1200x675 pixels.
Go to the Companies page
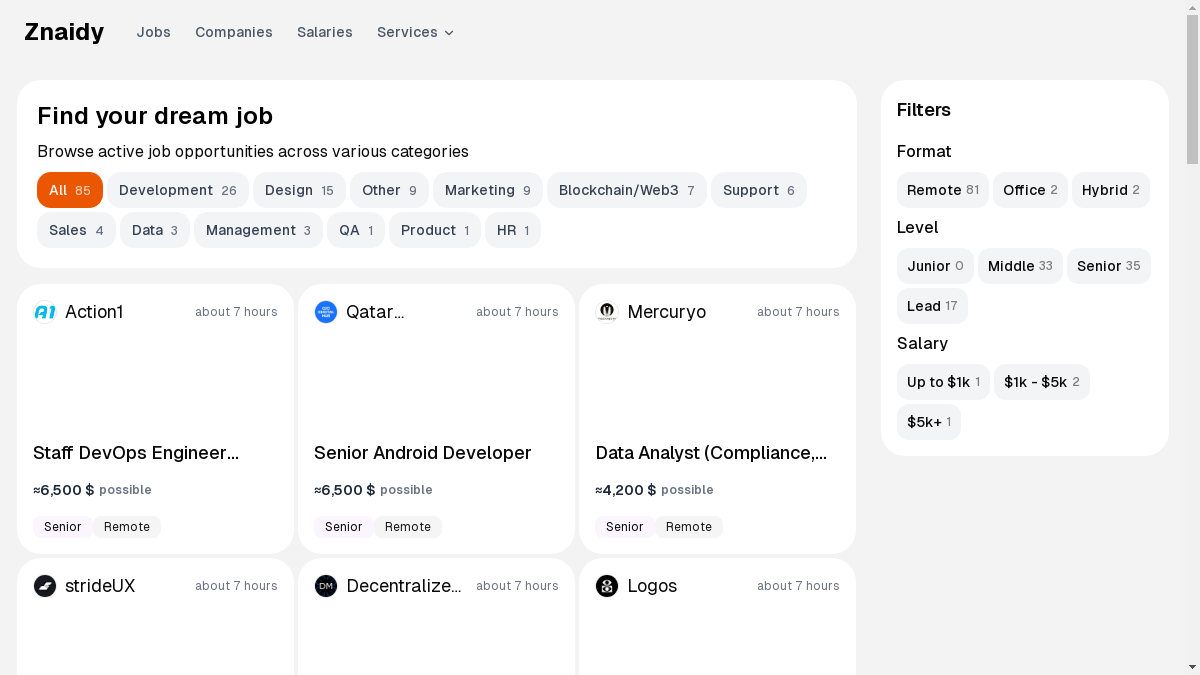pyautogui.click(x=233, y=32)
